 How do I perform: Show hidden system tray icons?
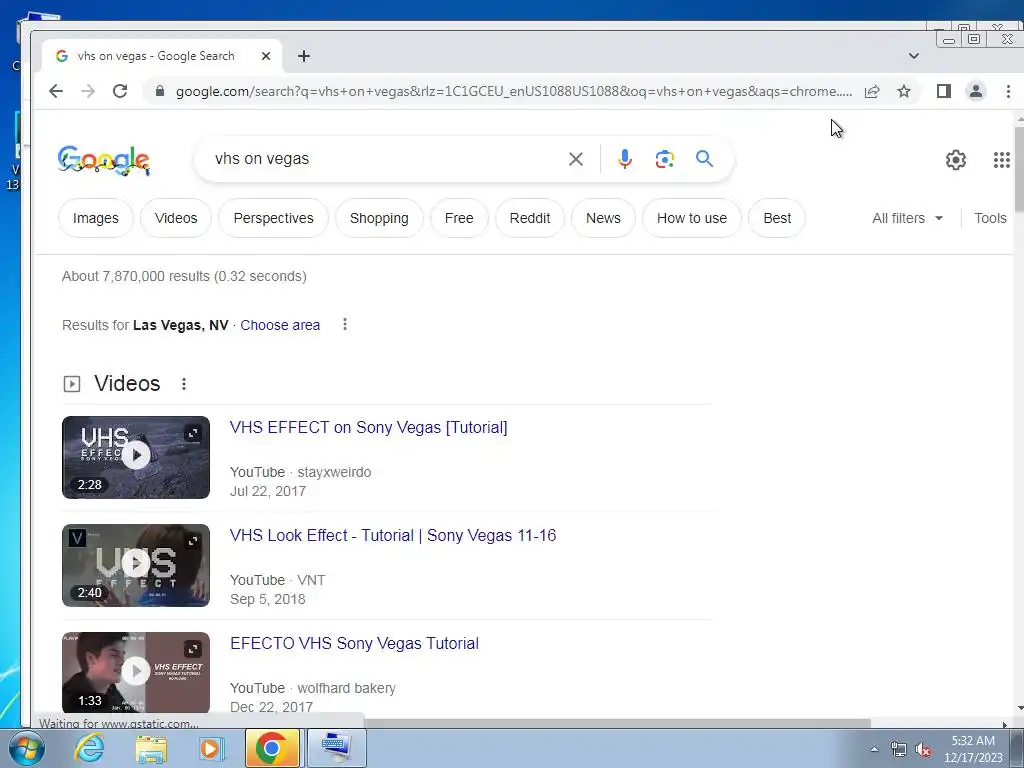pos(874,749)
